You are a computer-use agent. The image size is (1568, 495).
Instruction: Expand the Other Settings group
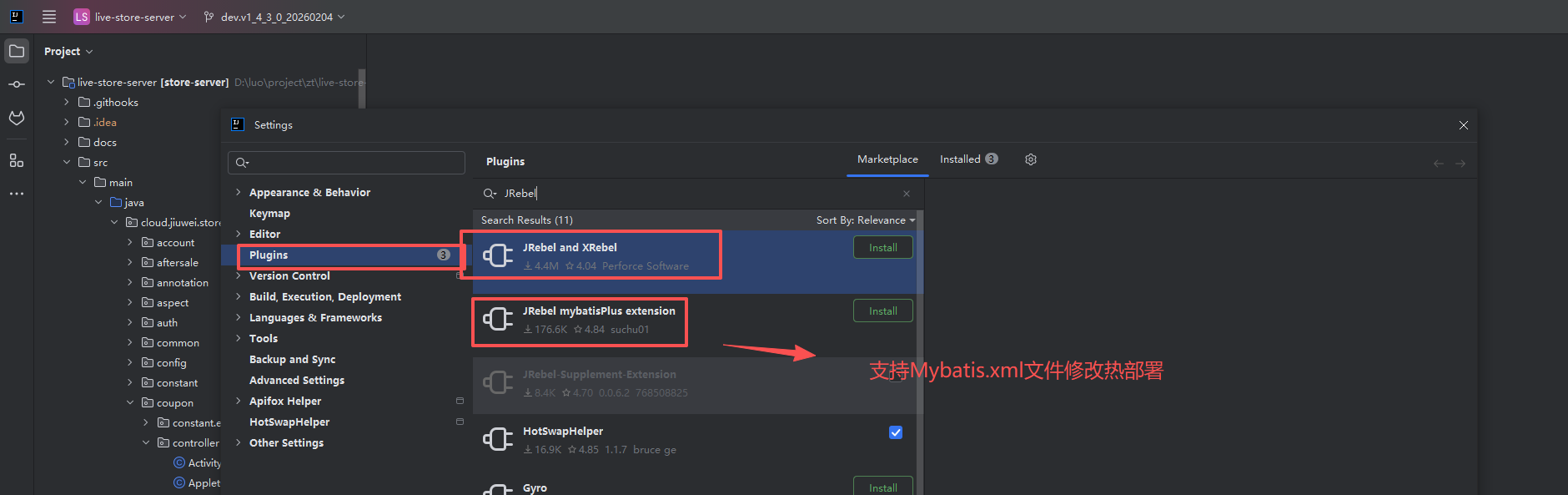239,442
